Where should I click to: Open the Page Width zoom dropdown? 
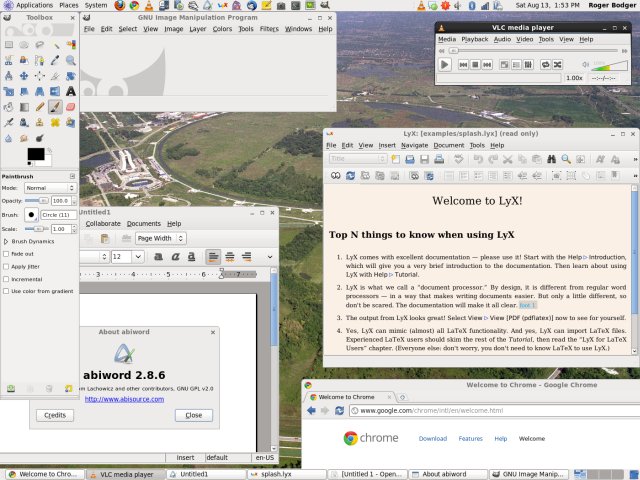click(161, 238)
